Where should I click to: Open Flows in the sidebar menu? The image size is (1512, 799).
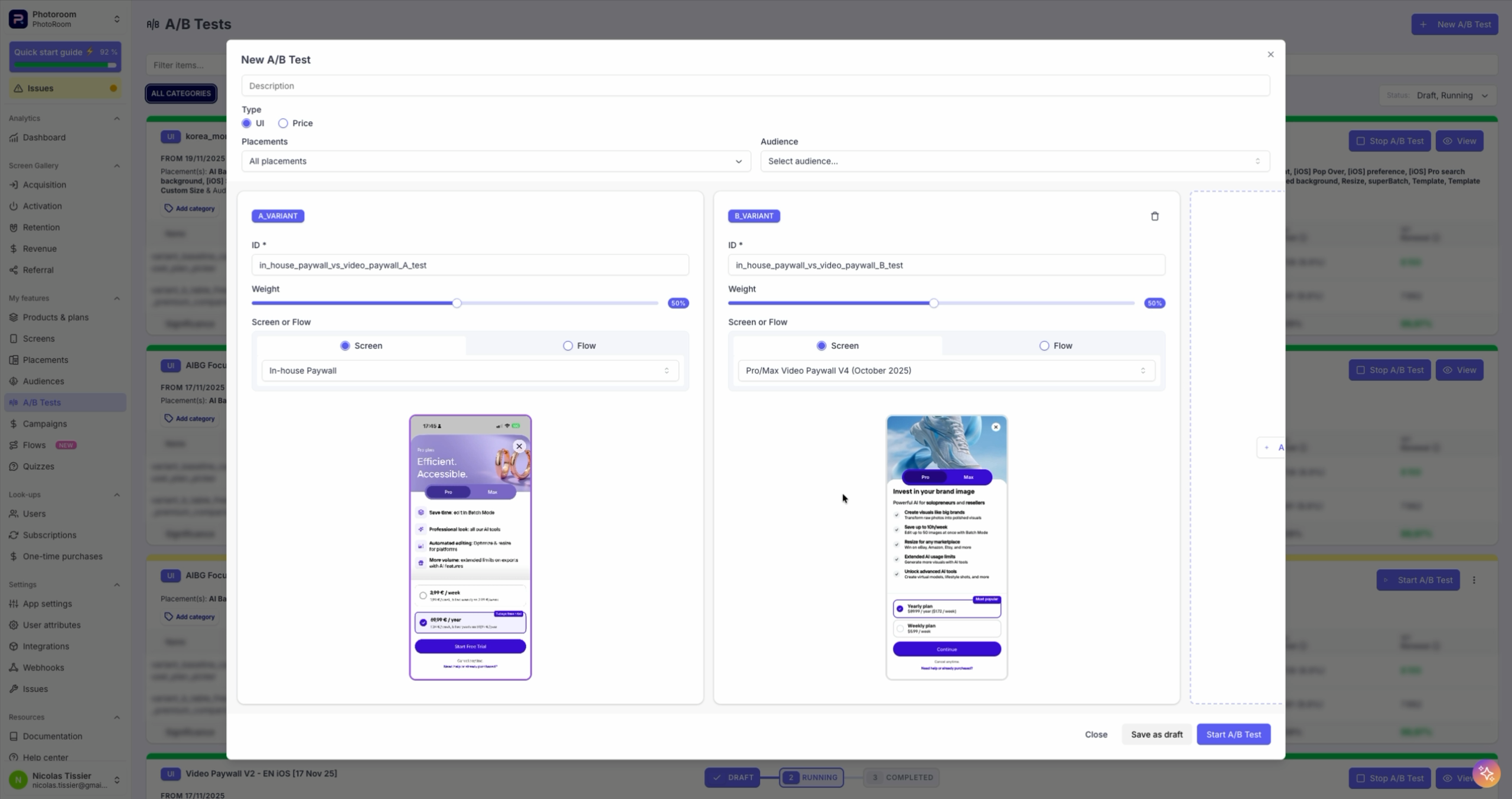point(34,445)
